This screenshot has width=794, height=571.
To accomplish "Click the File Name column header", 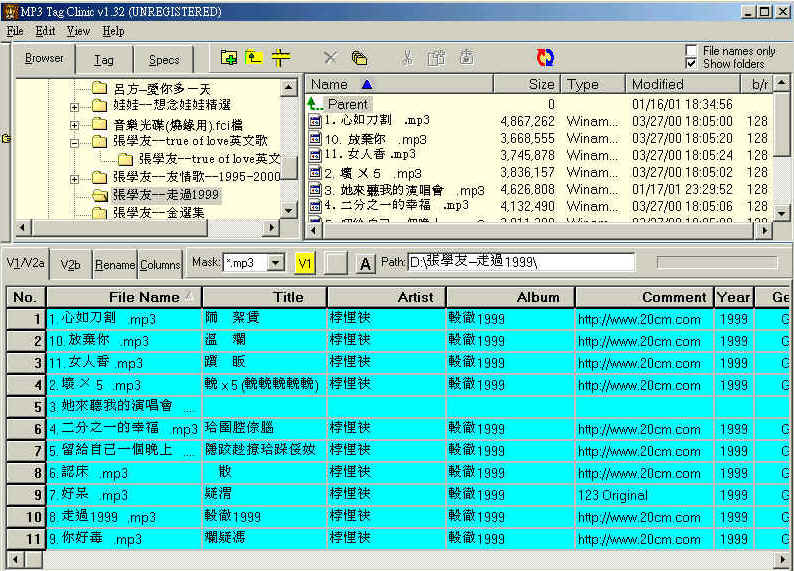I will [124, 297].
